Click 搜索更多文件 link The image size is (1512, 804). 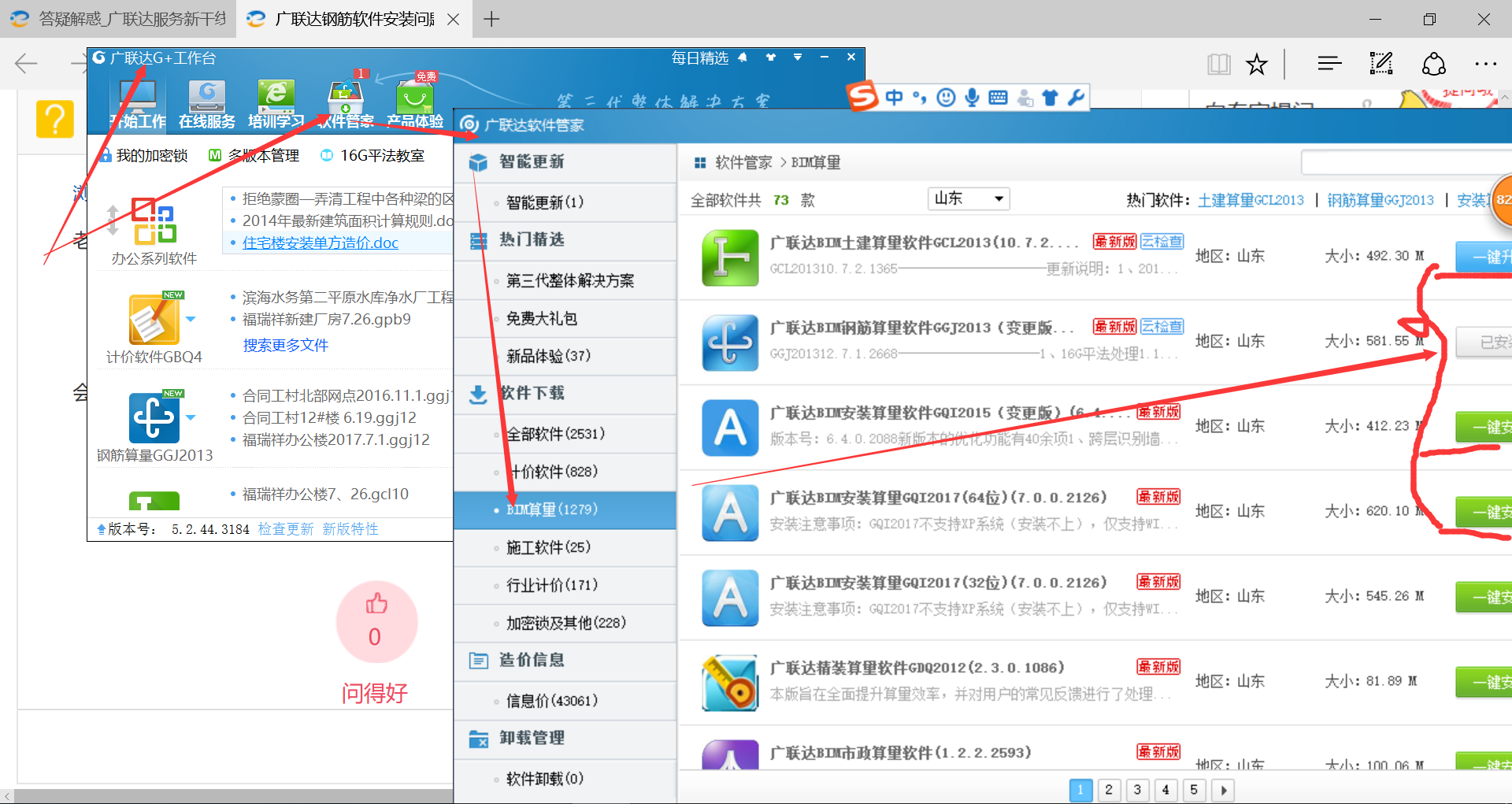pos(286,346)
